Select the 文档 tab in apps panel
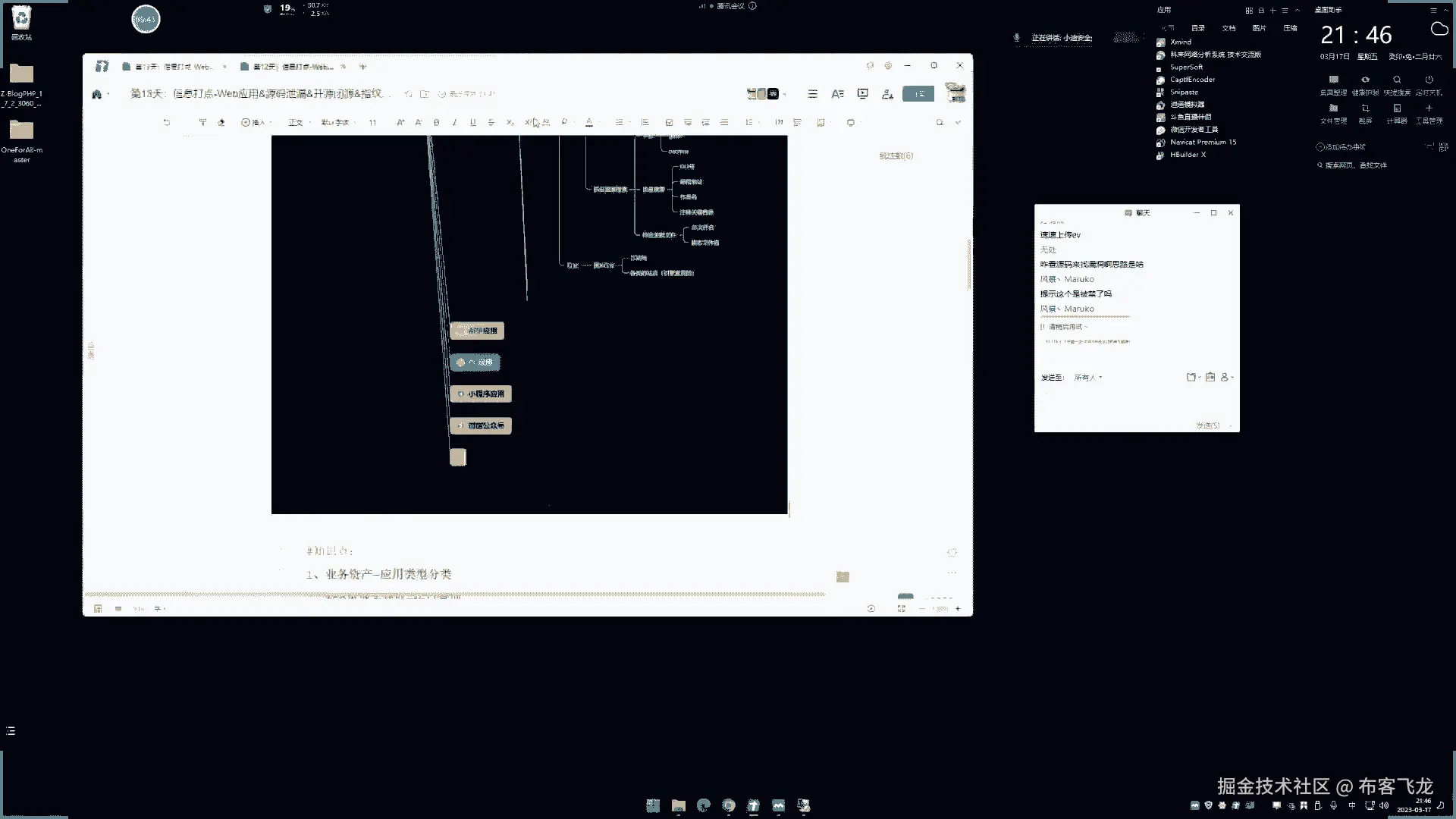Image resolution: width=1456 pixels, height=819 pixels. (1228, 28)
